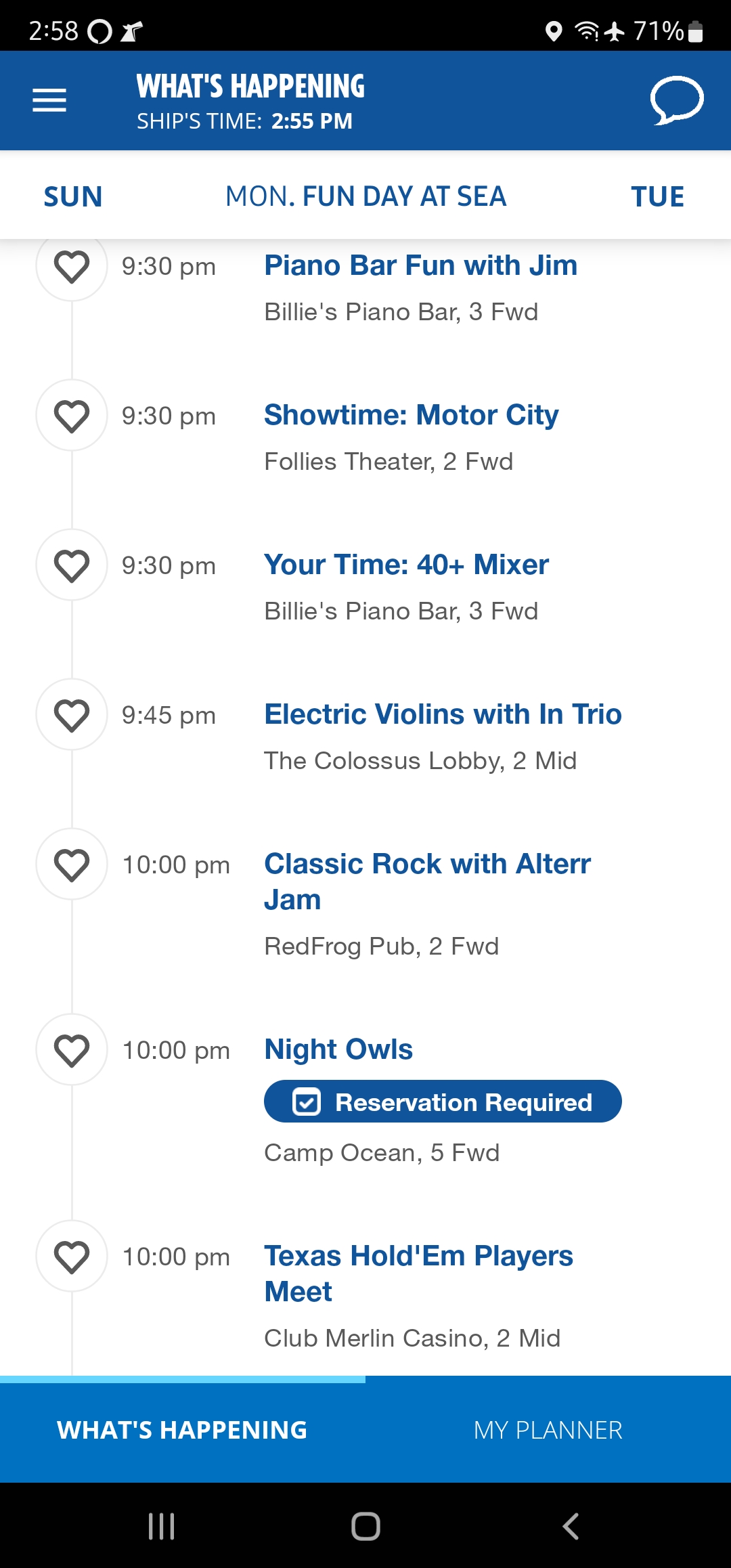Toggle heart for Showtime: Motor City
The height and width of the screenshot is (1568, 731).
tap(72, 416)
